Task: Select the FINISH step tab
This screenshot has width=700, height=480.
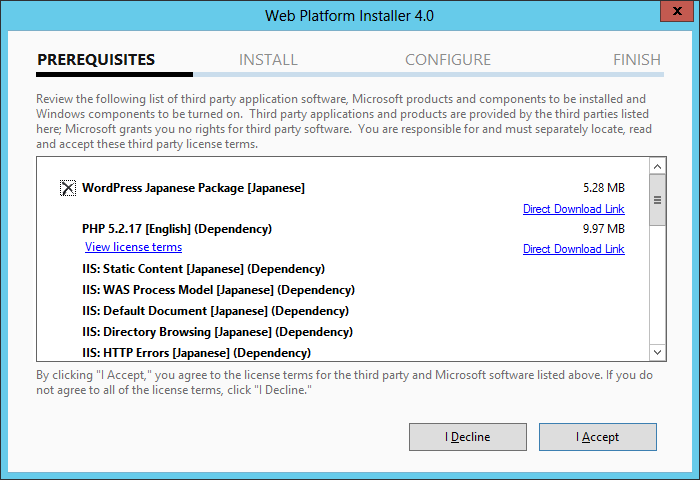Action: (x=637, y=59)
